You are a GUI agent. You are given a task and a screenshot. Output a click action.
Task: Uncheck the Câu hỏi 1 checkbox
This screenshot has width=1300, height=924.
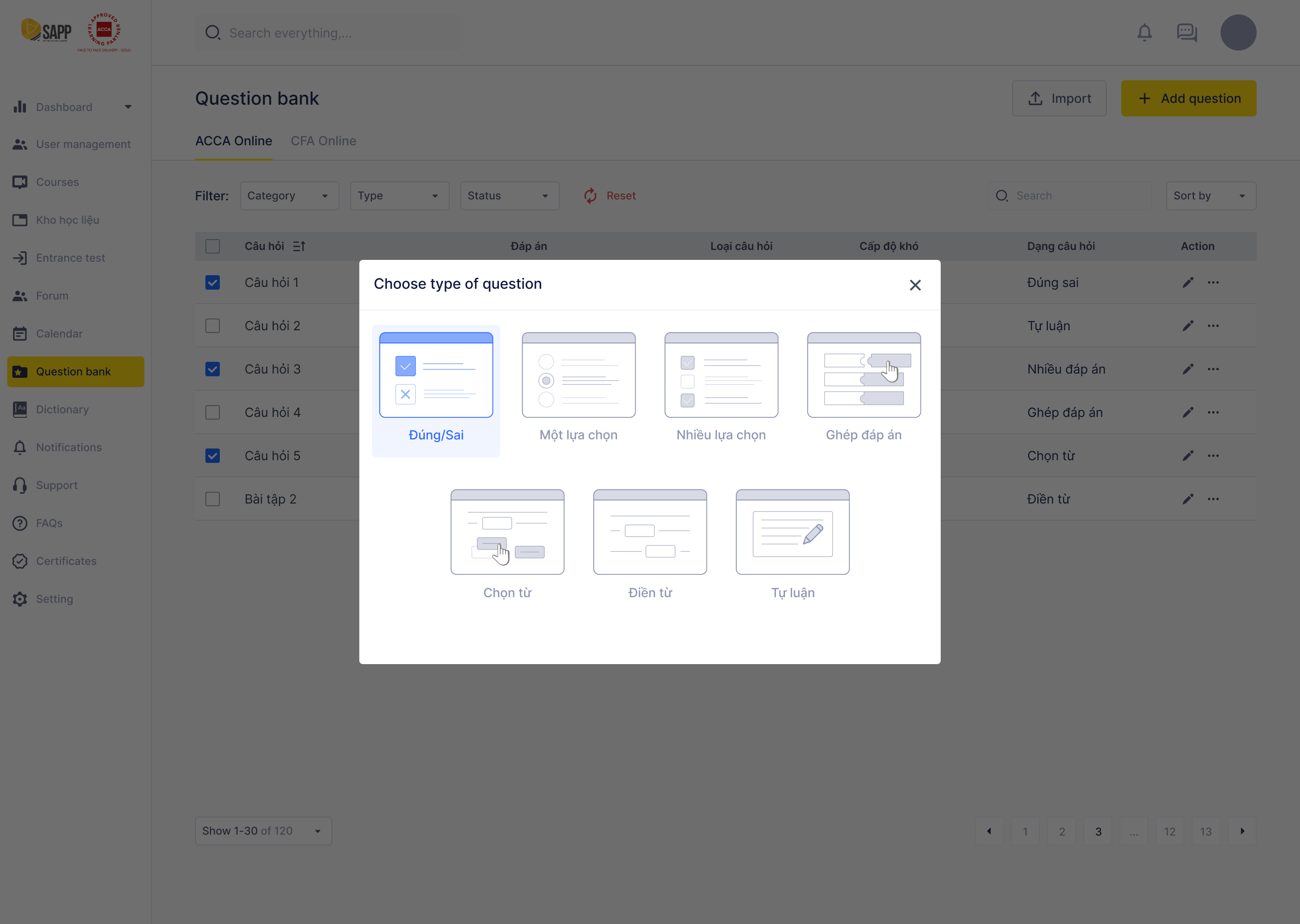tap(212, 282)
